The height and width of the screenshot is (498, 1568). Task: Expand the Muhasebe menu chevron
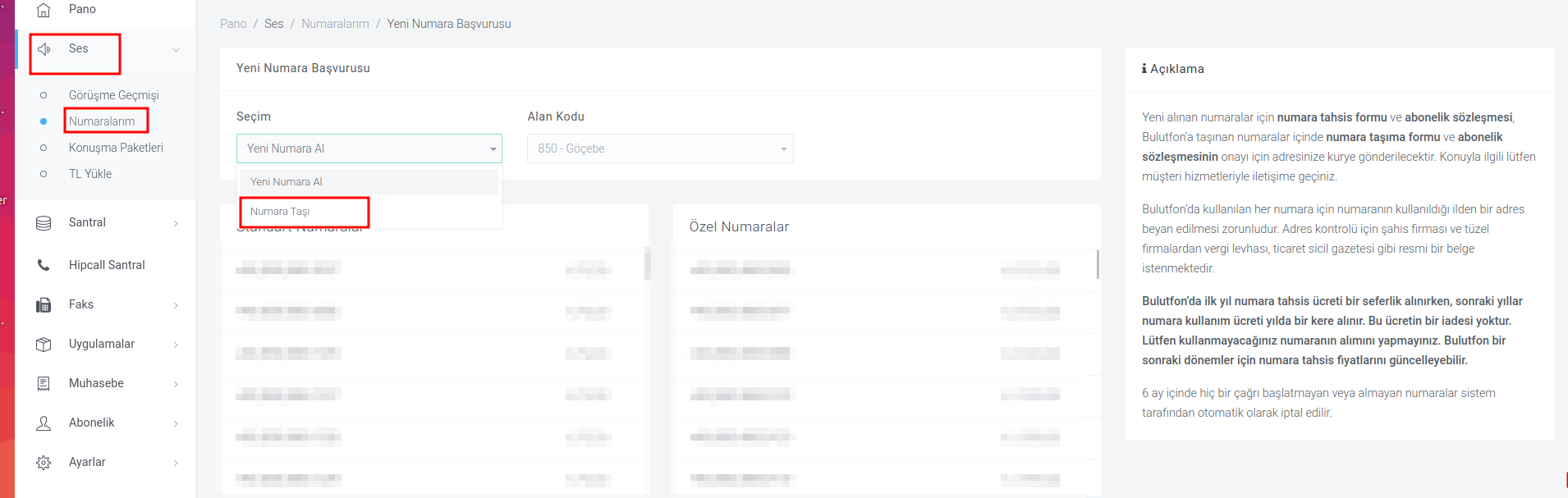(x=176, y=384)
